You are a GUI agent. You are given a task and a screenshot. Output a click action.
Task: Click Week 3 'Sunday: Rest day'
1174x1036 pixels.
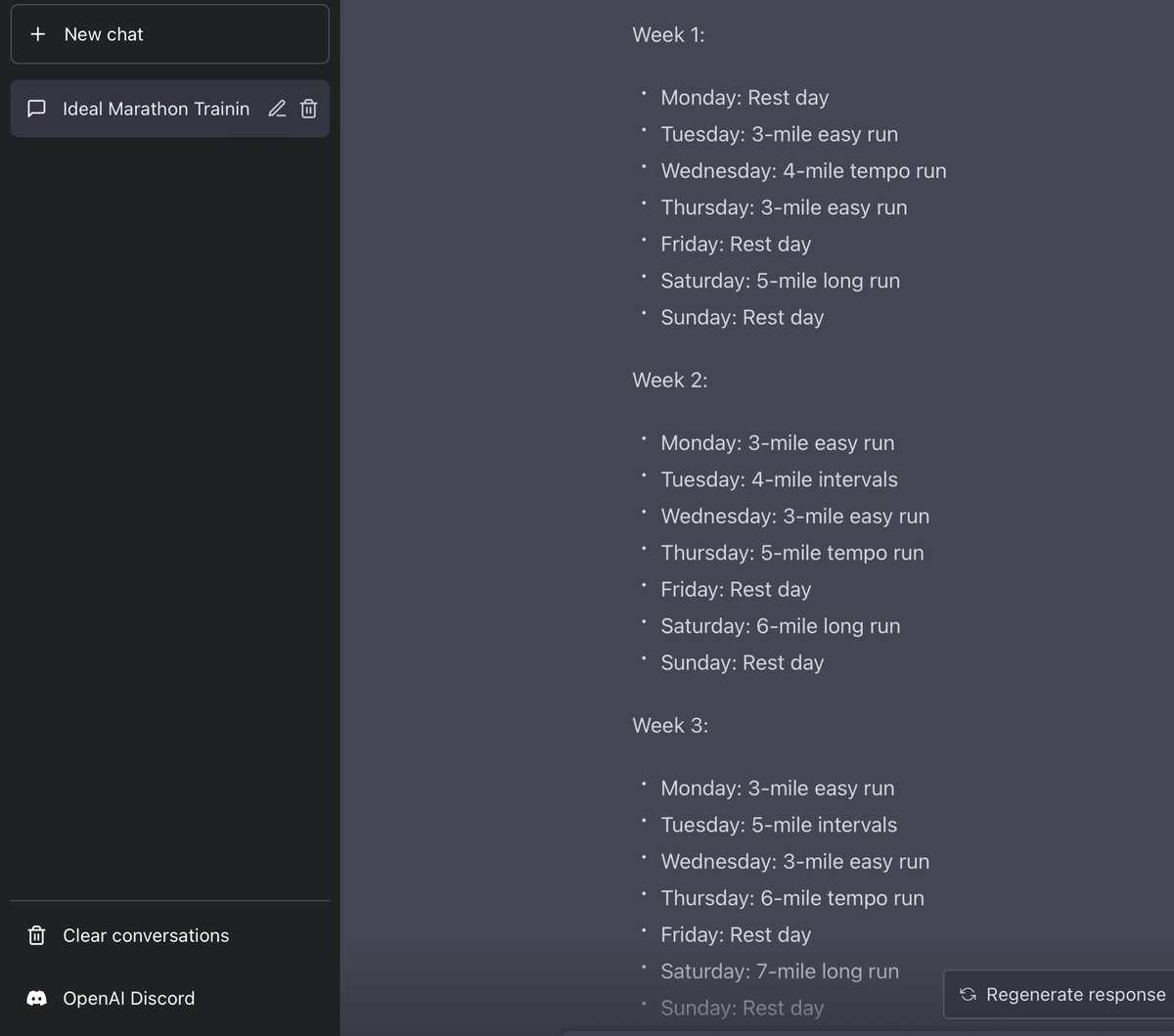[x=742, y=1009]
